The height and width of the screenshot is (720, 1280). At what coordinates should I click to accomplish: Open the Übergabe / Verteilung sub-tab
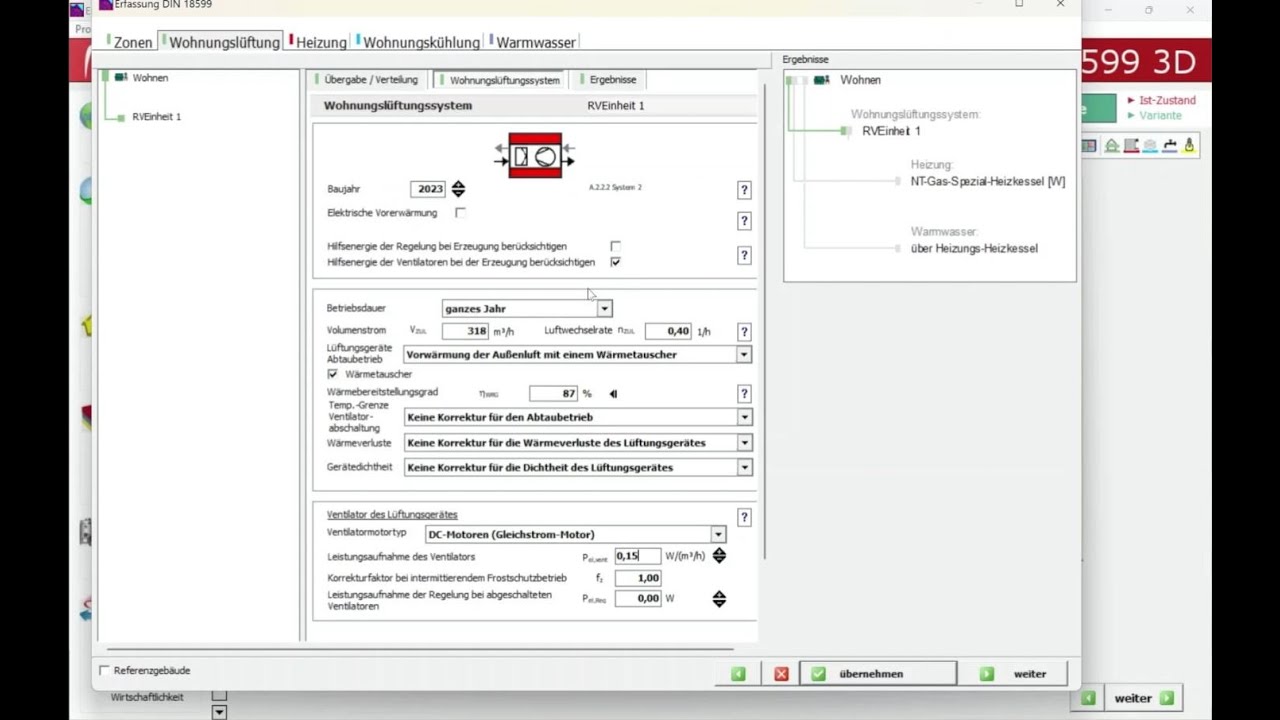point(369,80)
